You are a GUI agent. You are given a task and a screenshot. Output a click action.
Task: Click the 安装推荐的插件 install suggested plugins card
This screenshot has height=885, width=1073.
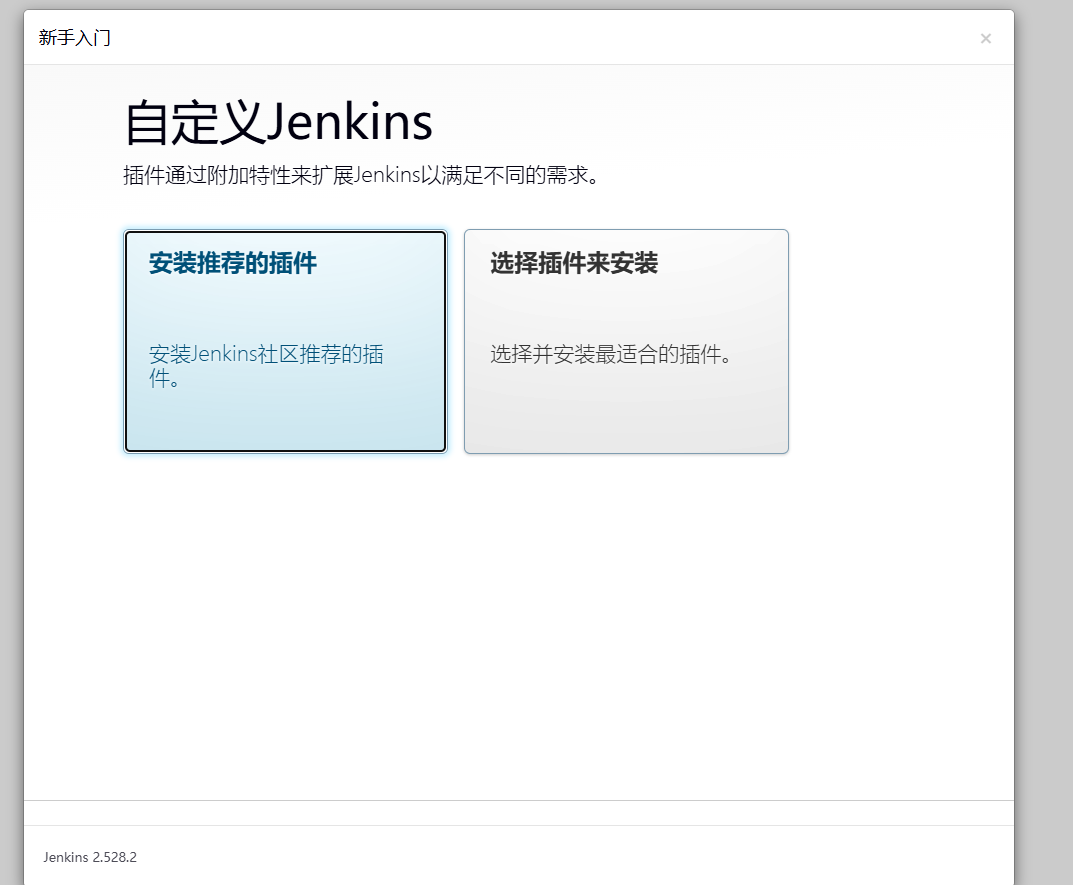[x=285, y=341]
